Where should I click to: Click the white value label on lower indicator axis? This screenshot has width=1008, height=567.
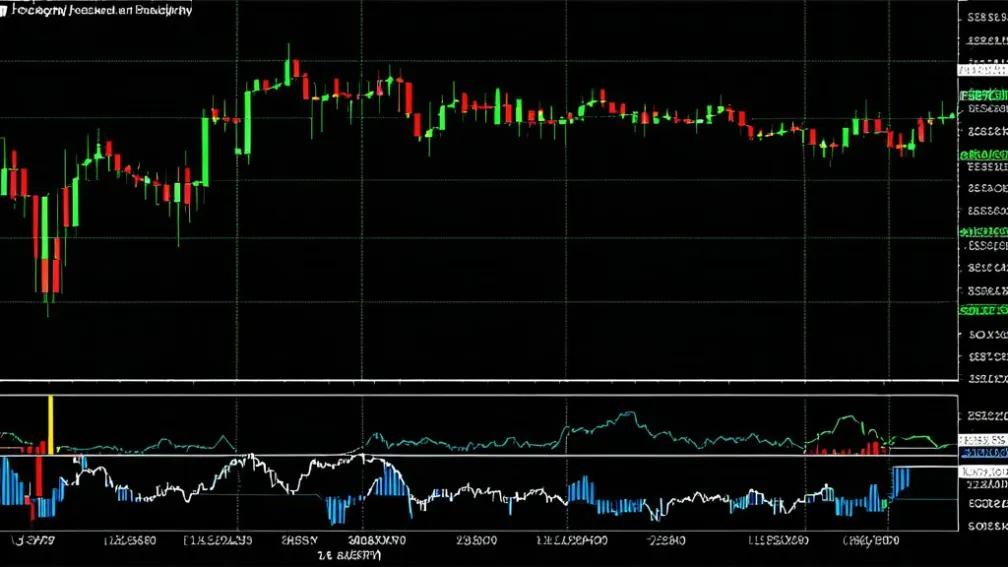click(983, 471)
